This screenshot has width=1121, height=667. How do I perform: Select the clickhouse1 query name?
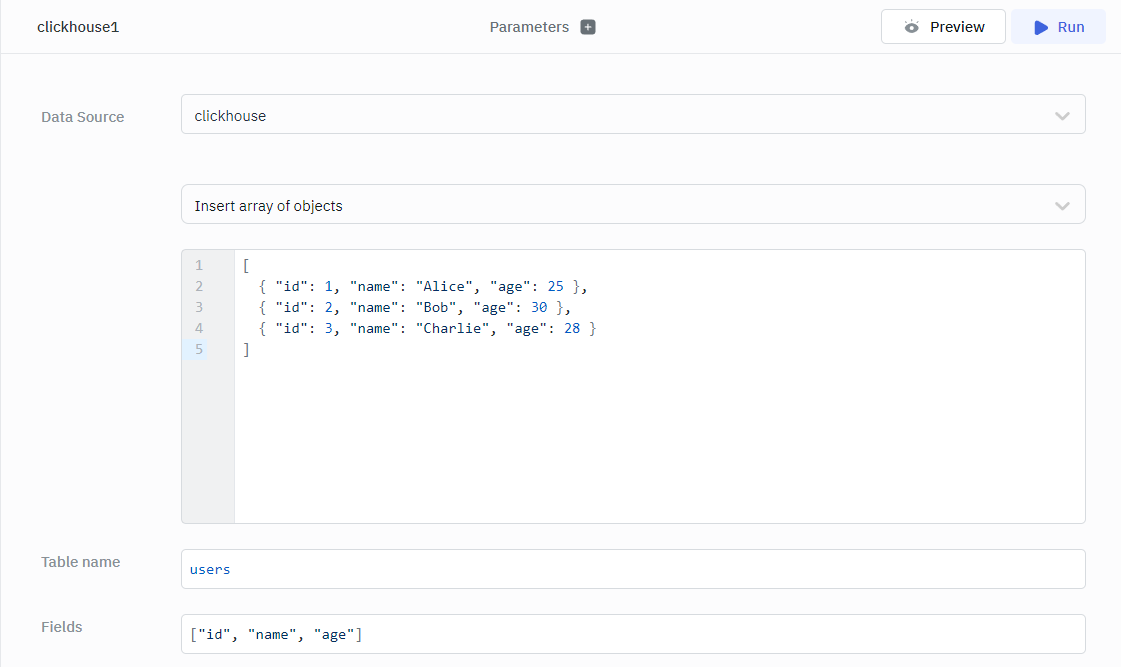click(x=78, y=27)
